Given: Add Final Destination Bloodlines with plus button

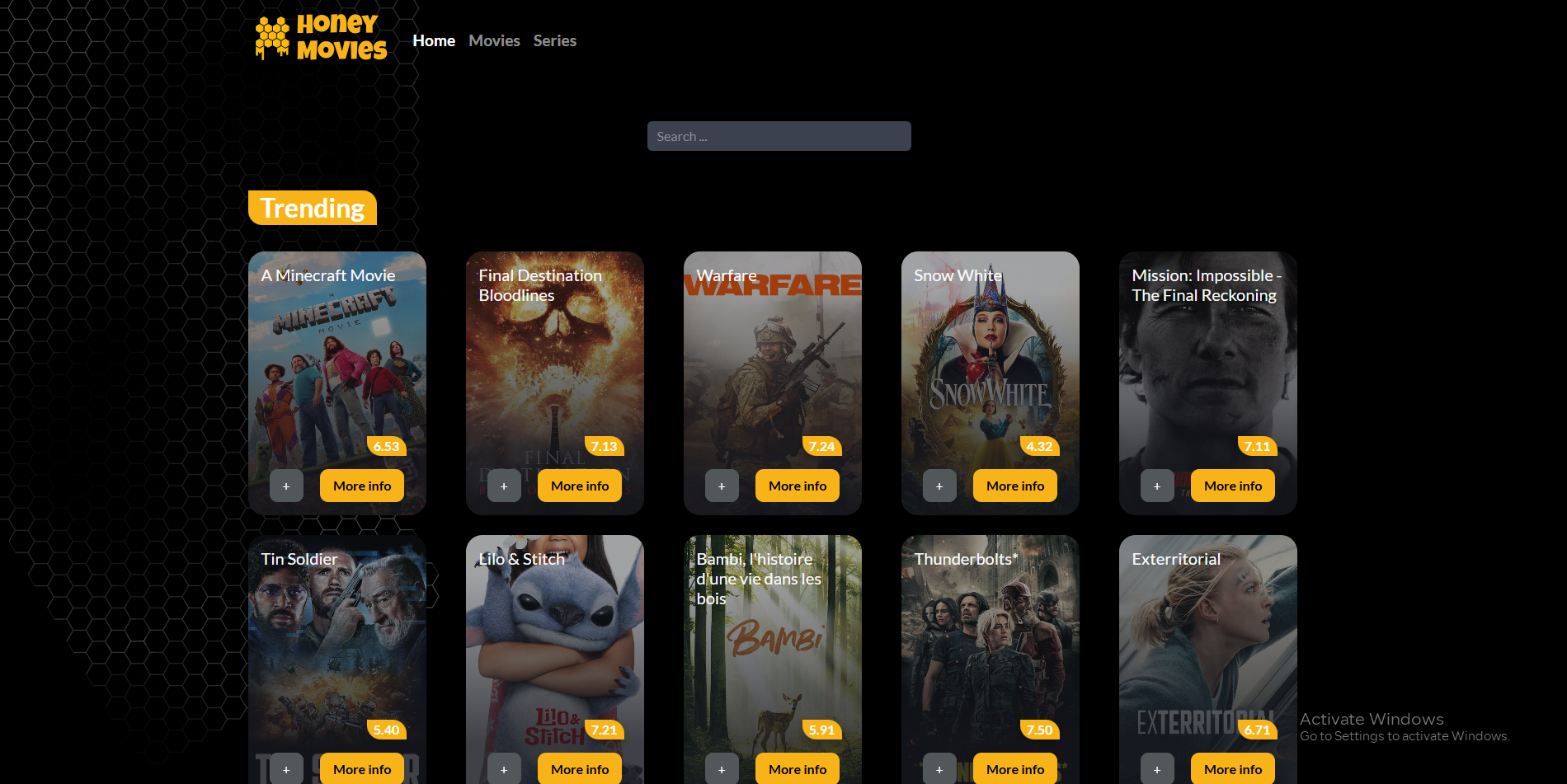Looking at the screenshot, I should [504, 486].
